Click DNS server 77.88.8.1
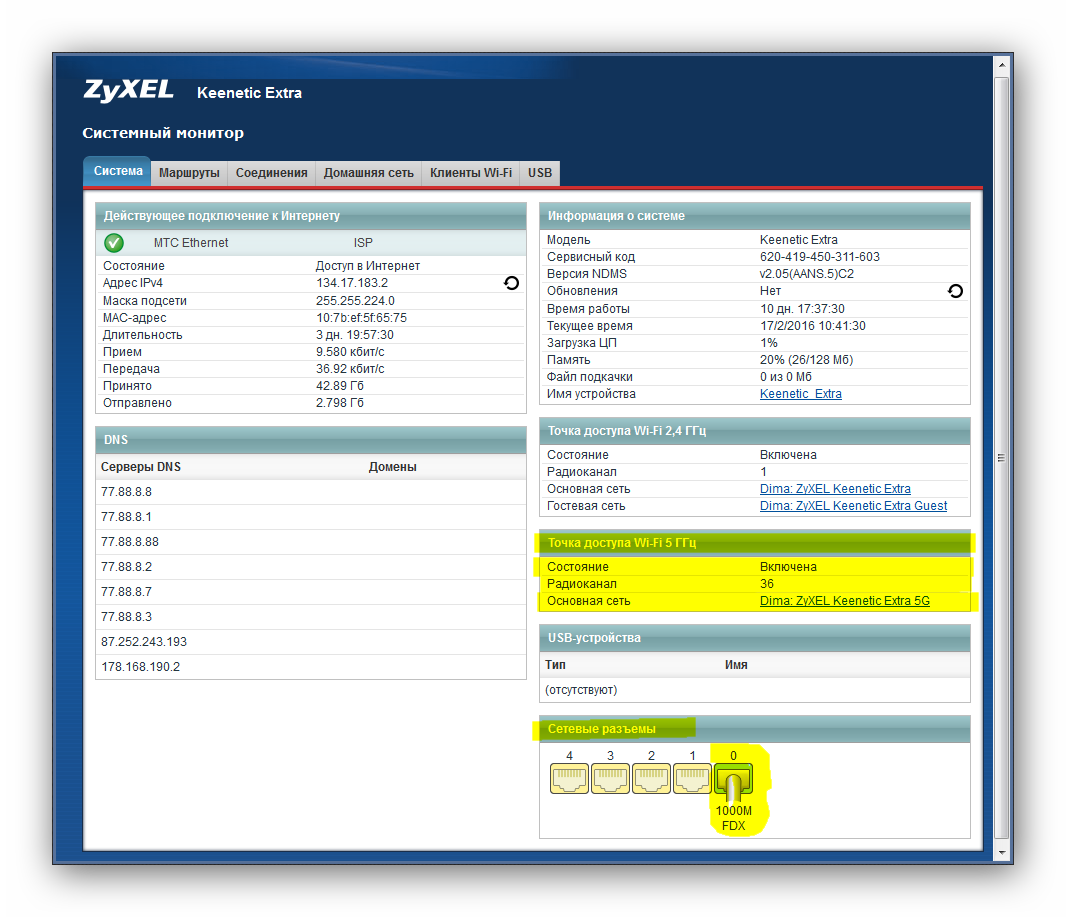This screenshot has height=917, width=1066. [126, 517]
